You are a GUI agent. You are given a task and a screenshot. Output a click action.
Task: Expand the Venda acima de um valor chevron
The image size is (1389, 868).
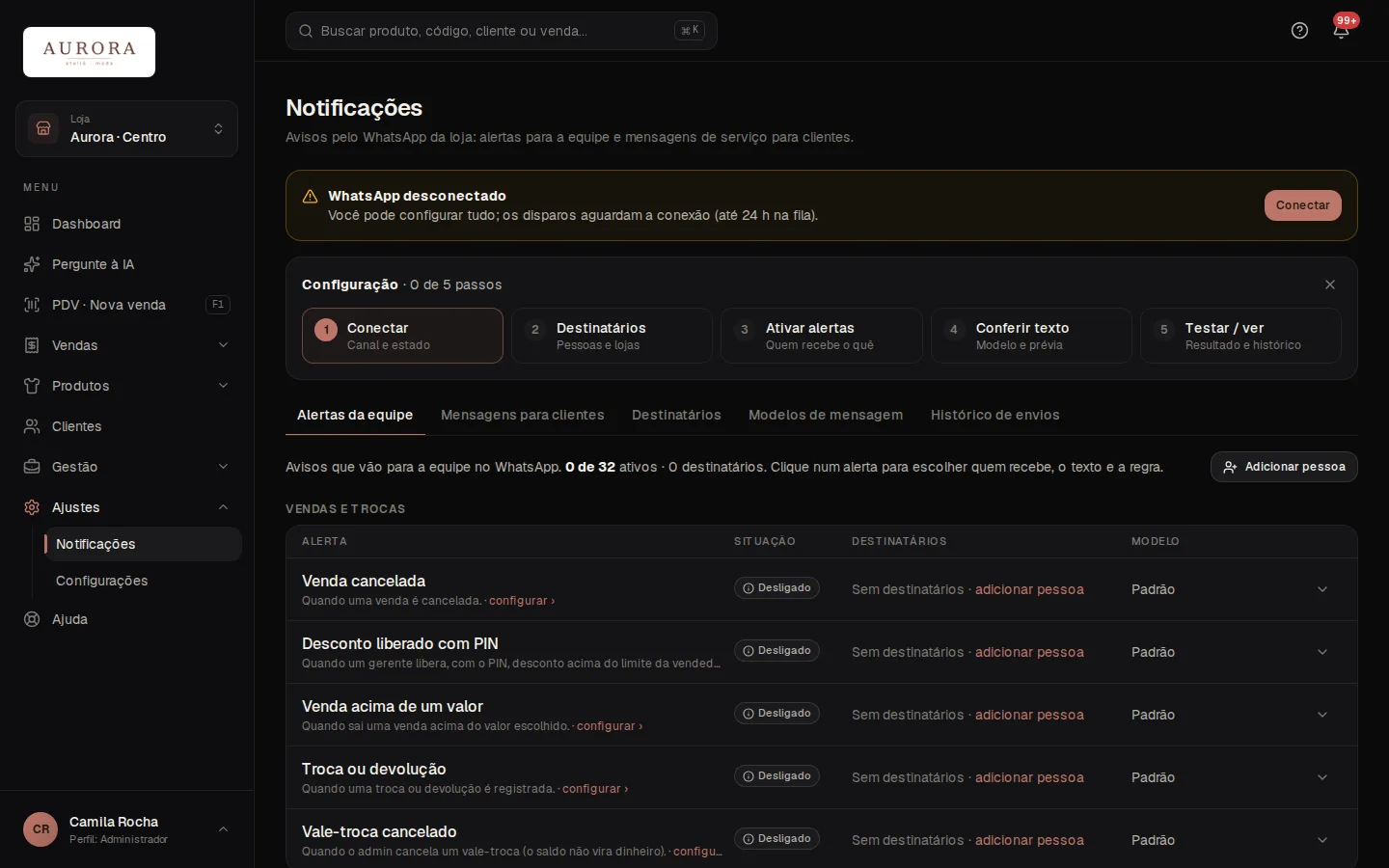coord(1322,715)
